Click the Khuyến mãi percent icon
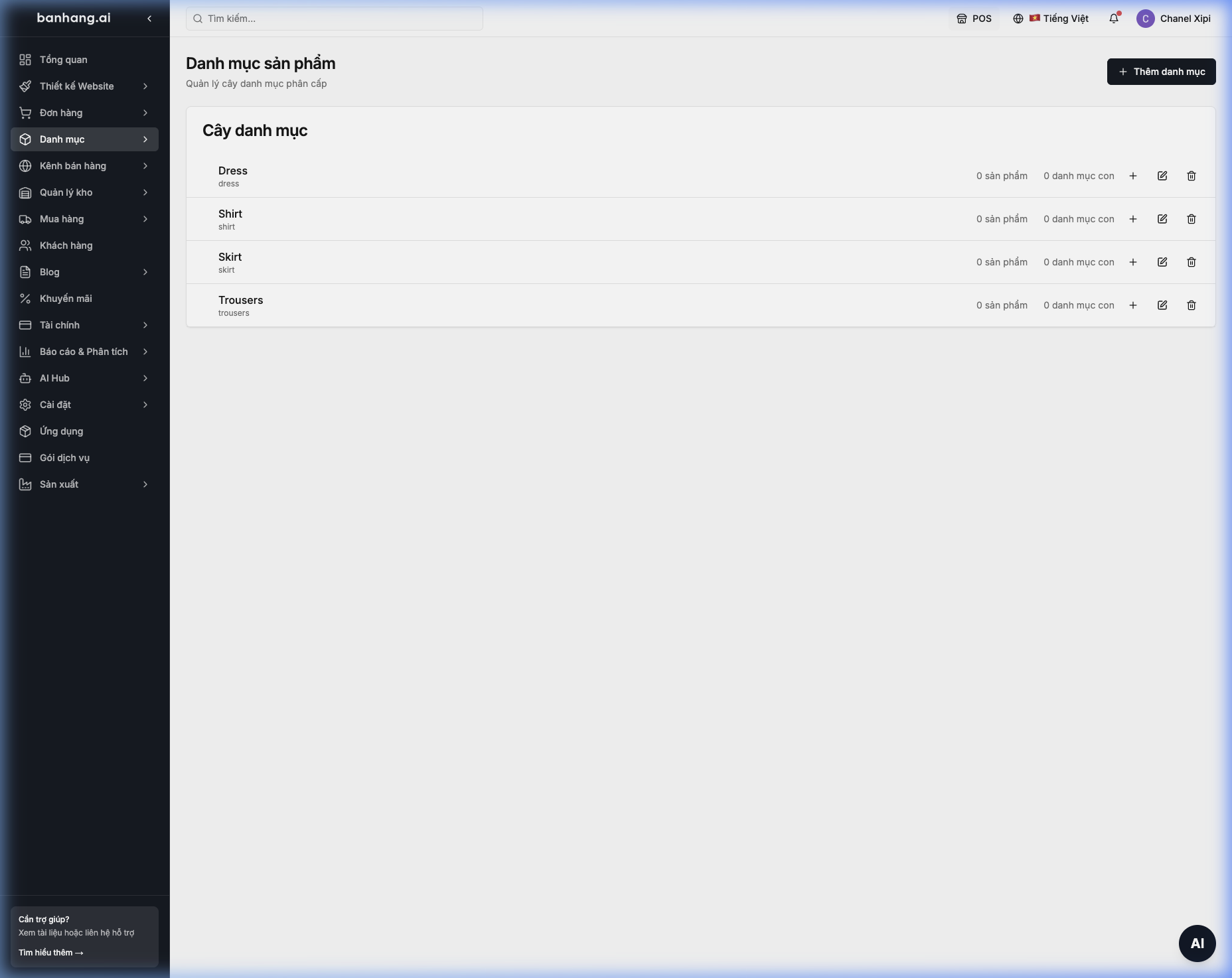 (25, 299)
